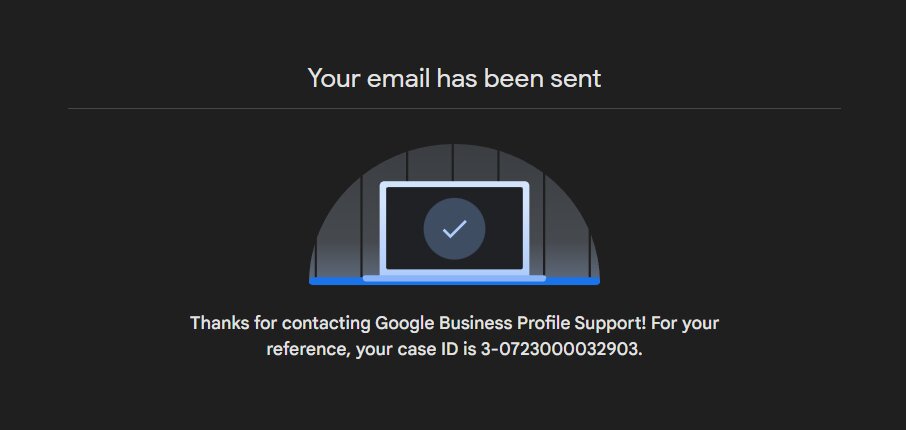Click the striped arch above the laptop
The image size is (906, 430).
pos(454,162)
